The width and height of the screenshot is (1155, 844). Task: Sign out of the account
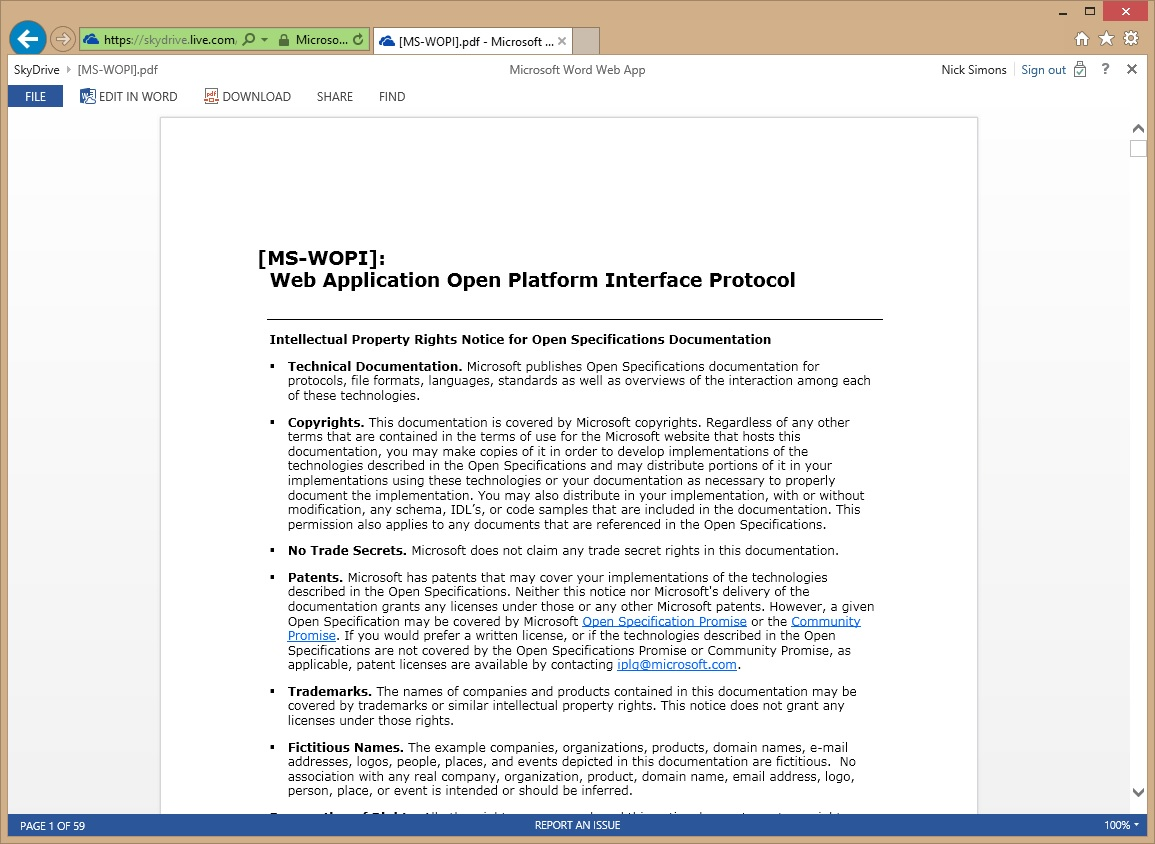point(1043,69)
